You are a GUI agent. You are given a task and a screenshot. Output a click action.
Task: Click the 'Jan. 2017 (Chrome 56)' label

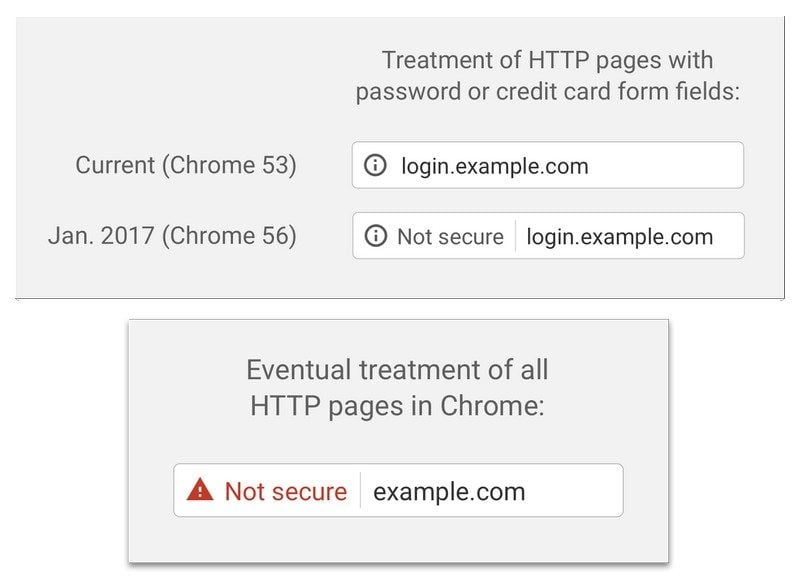(172, 236)
